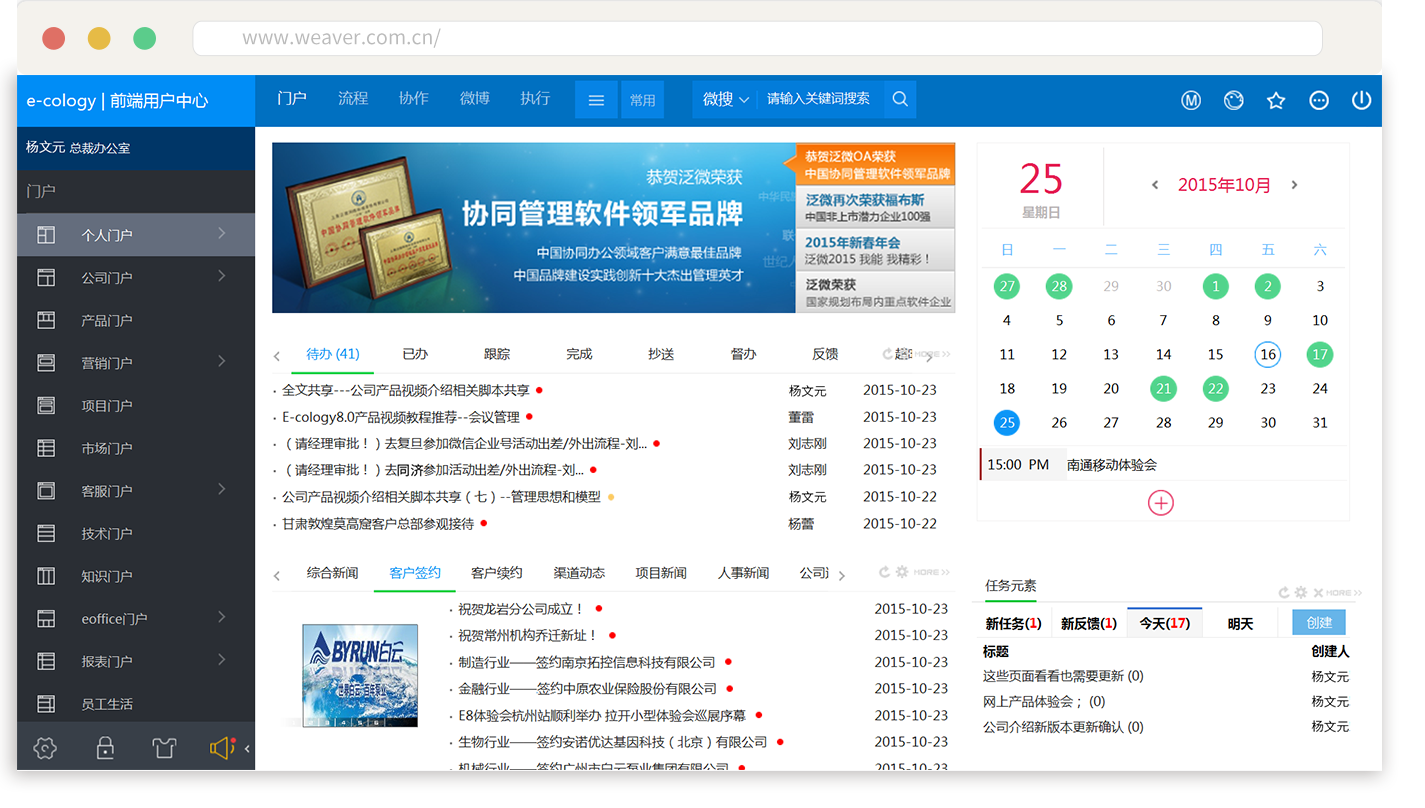Expand the 公司门户 chevron
Viewport: 1425px width, 808px height.
221,276
